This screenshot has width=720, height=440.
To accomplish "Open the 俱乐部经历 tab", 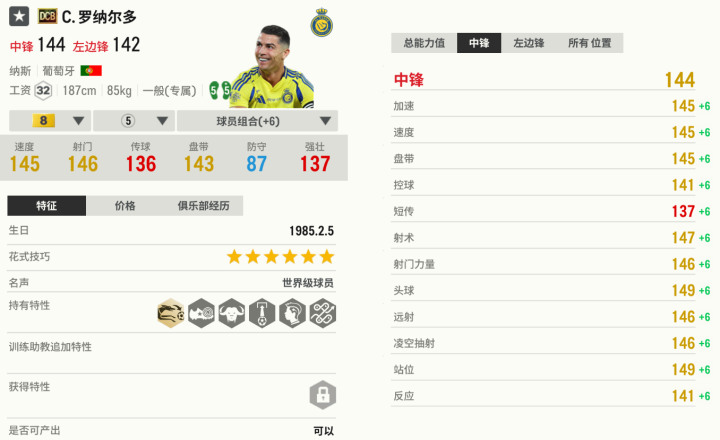I will coord(203,206).
